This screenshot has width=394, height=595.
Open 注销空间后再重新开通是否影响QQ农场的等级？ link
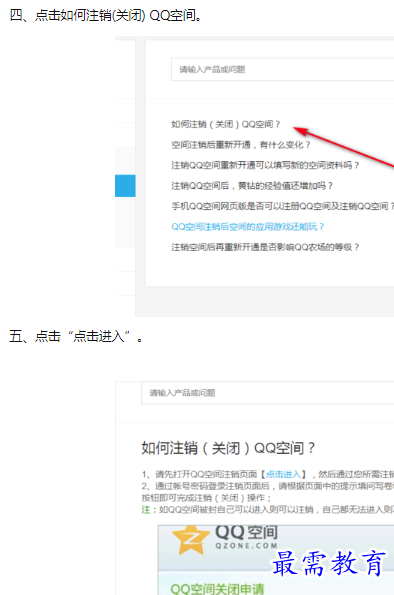[x=265, y=247]
